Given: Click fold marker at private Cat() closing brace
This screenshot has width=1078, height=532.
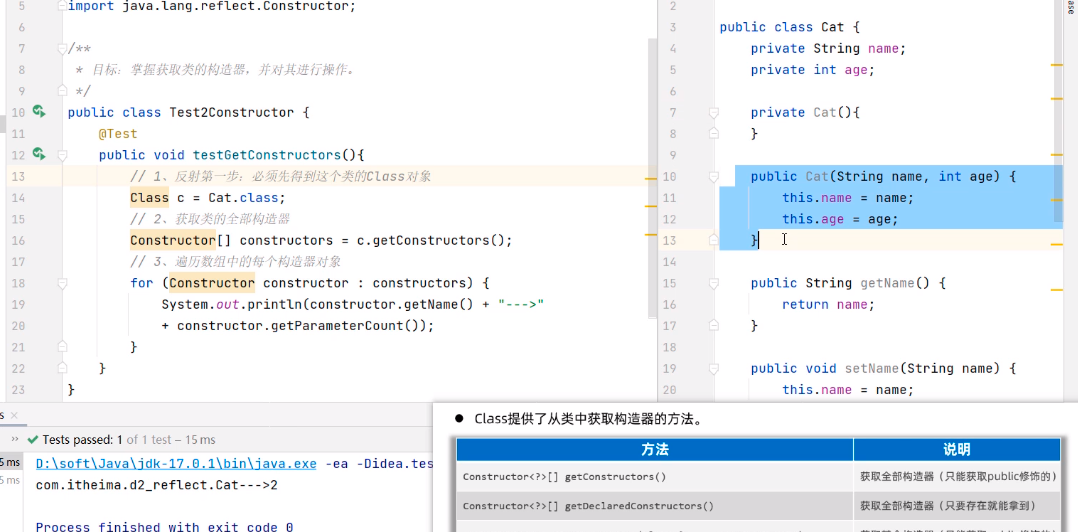Looking at the screenshot, I should 714,133.
